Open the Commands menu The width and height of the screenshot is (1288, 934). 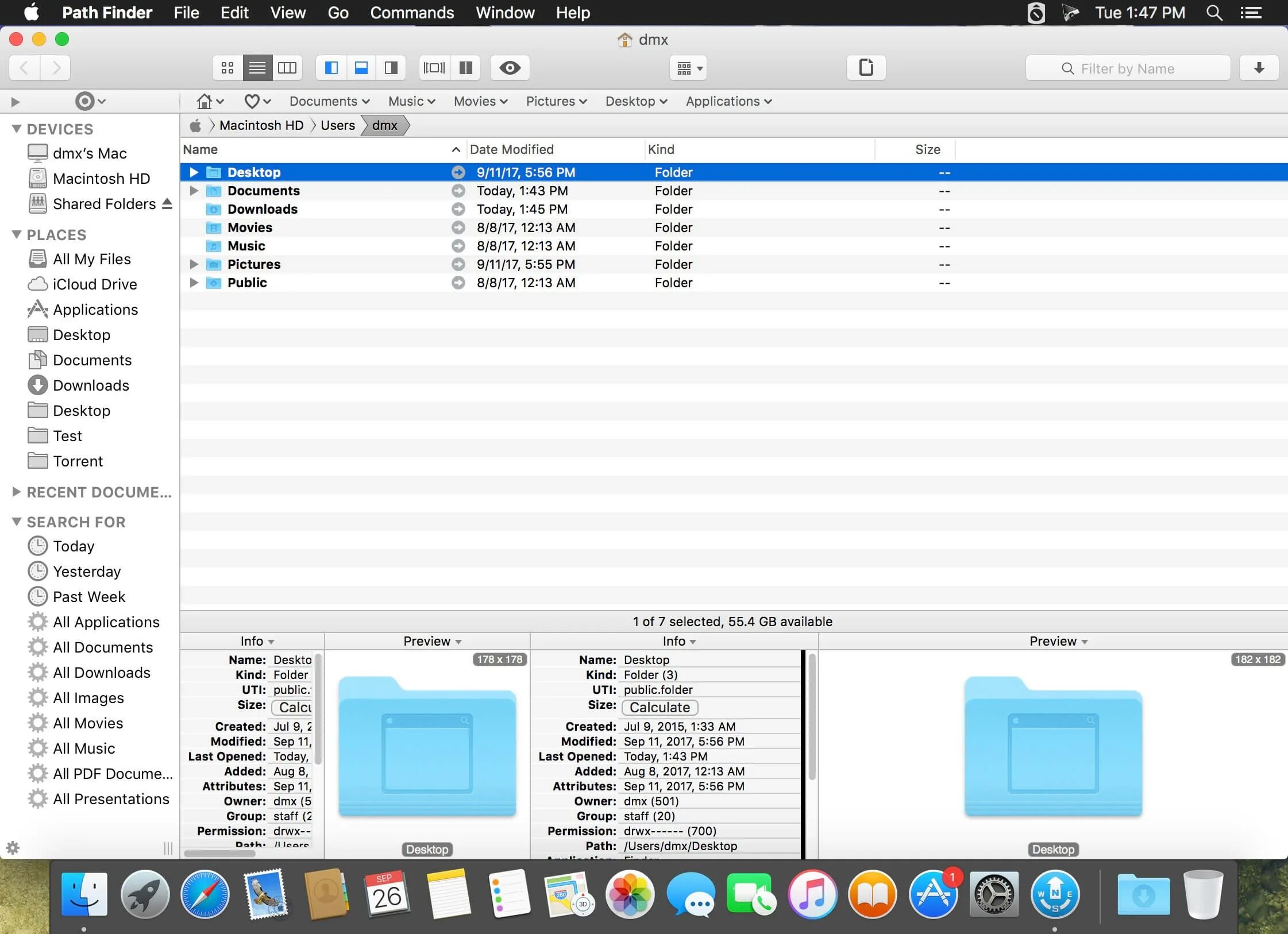(412, 13)
